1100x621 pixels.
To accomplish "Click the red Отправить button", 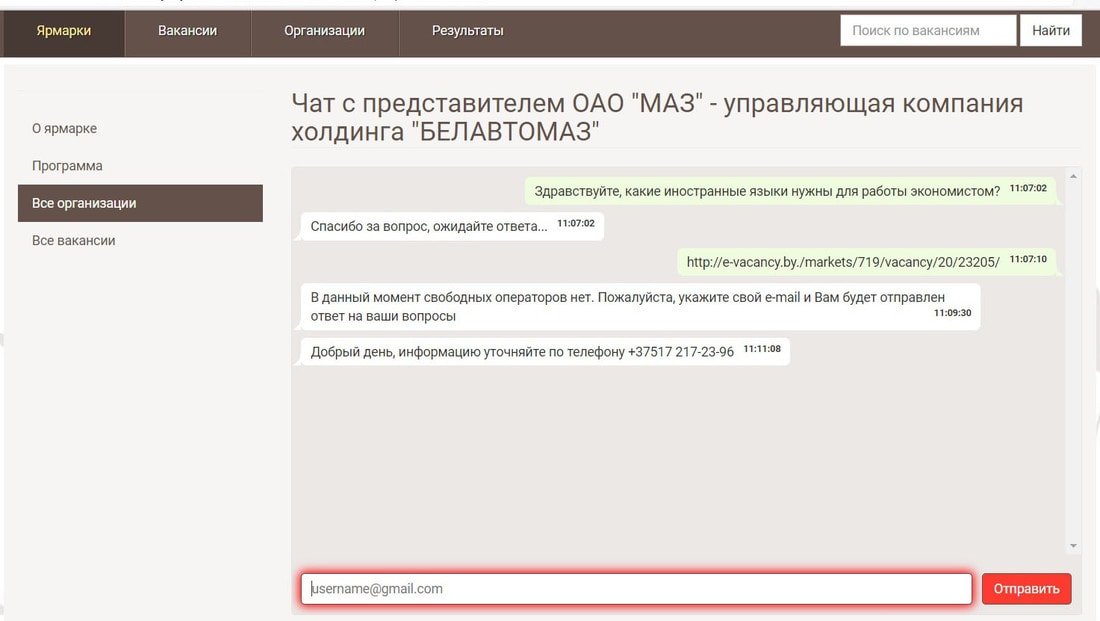I will click(x=1026, y=589).
